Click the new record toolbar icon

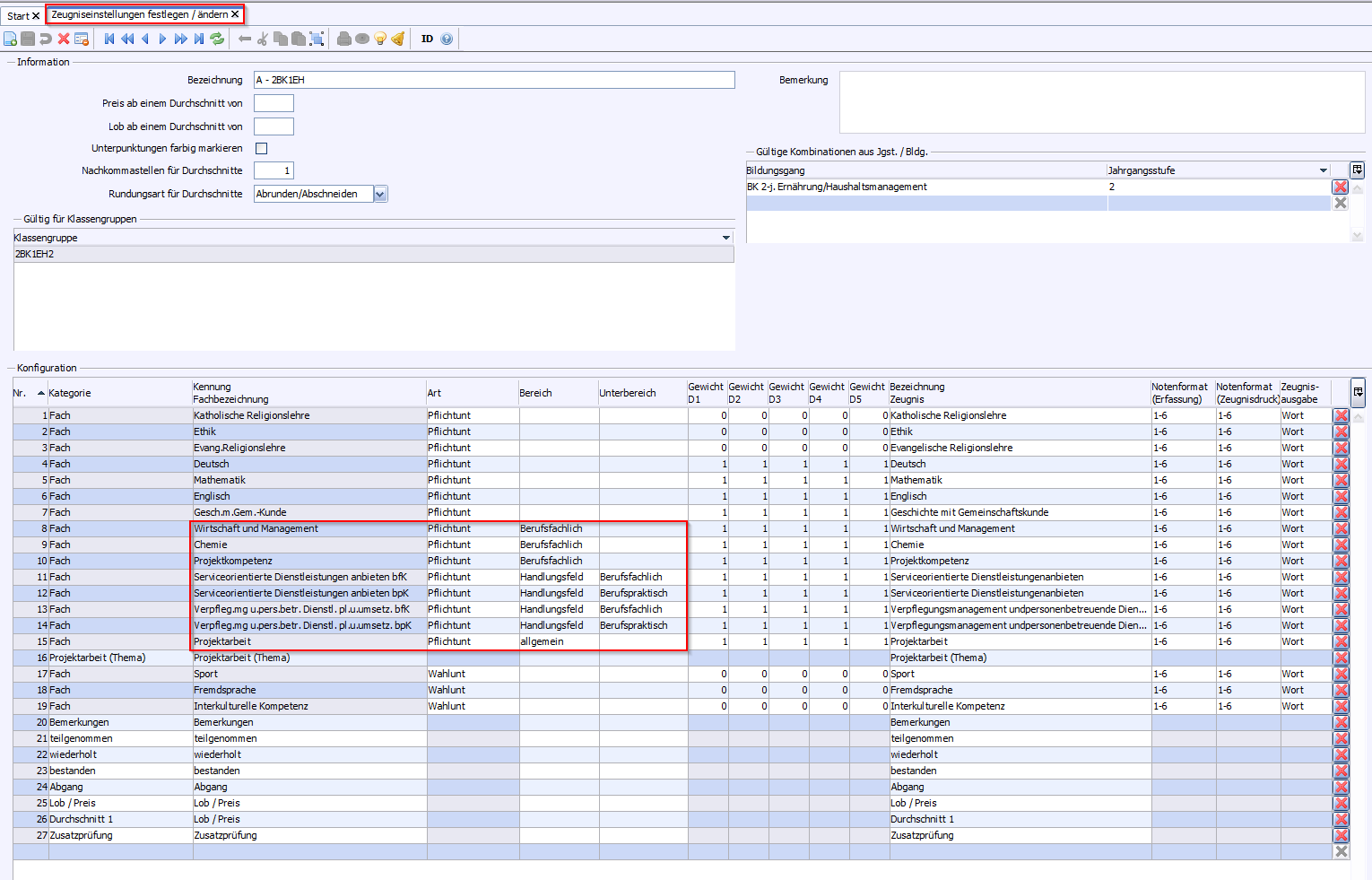[10, 39]
